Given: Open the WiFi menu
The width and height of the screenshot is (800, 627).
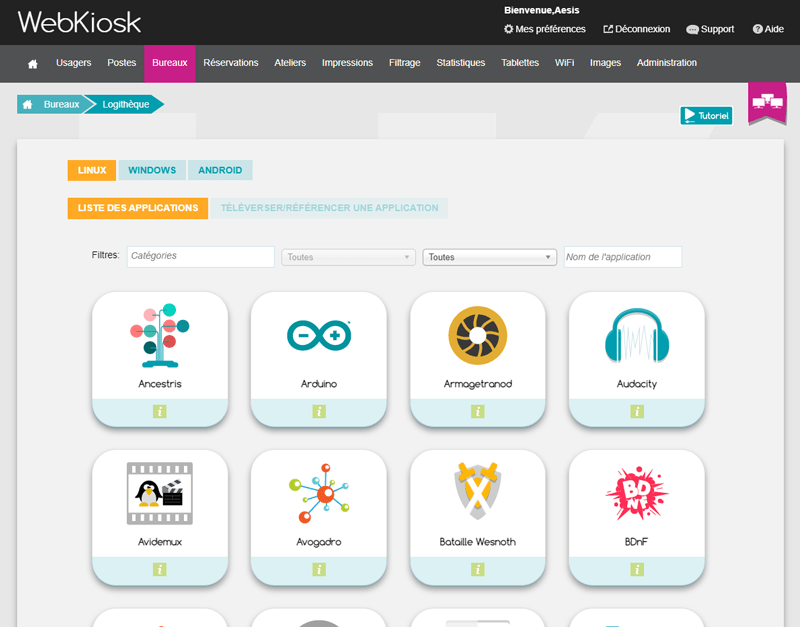Looking at the screenshot, I should (564, 63).
